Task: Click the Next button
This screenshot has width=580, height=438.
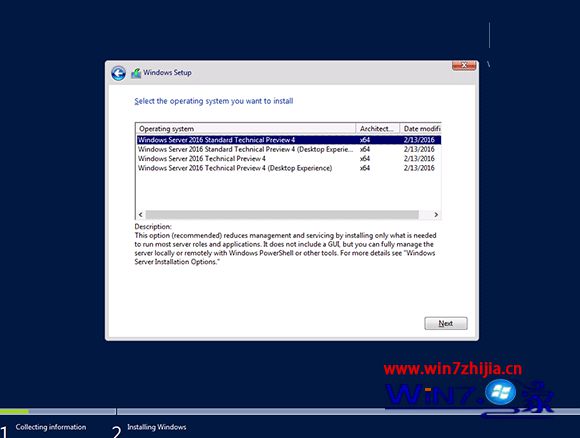Action: coord(446,323)
